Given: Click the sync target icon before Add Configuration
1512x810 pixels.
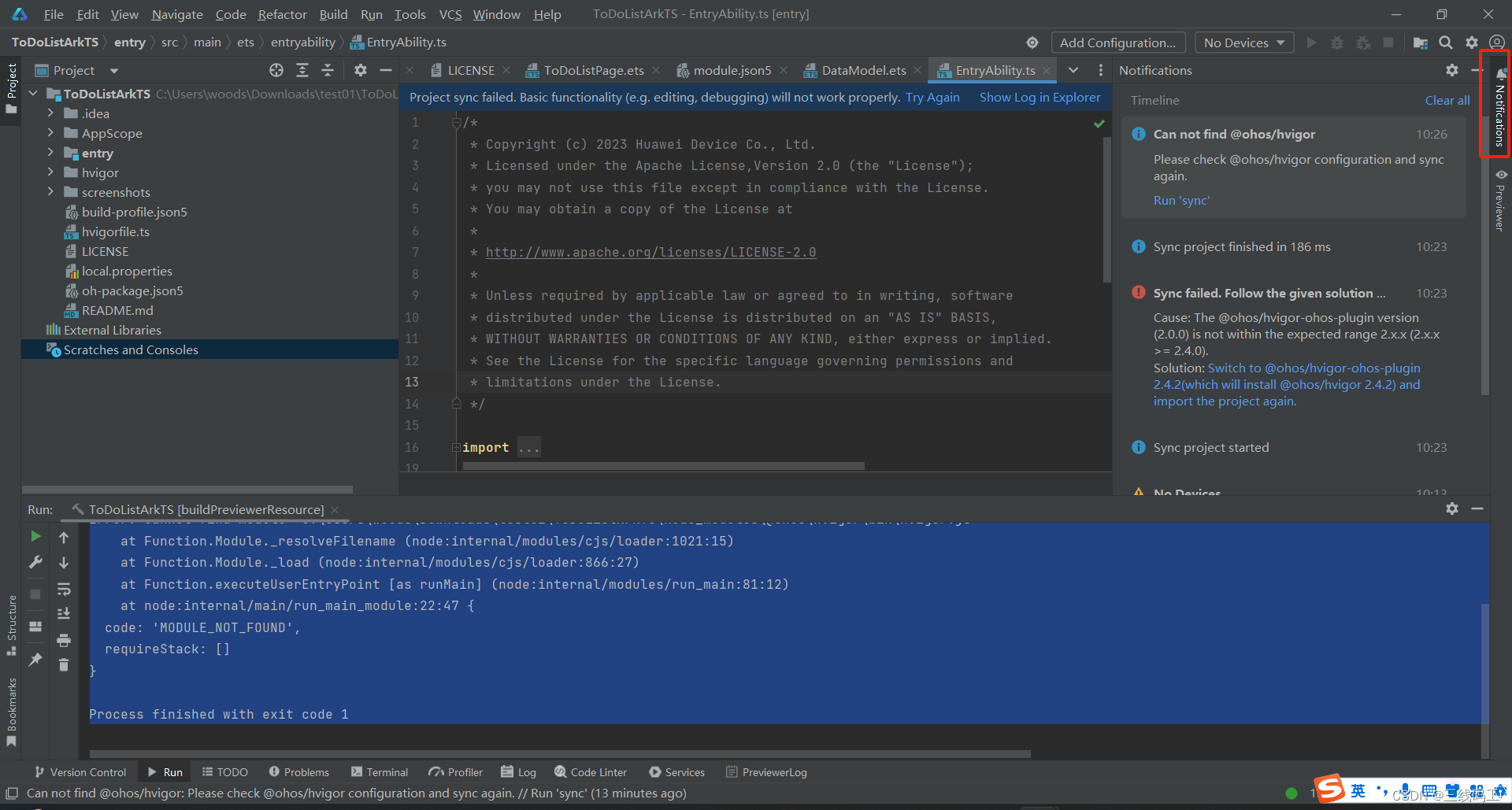Looking at the screenshot, I should (x=1032, y=43).
